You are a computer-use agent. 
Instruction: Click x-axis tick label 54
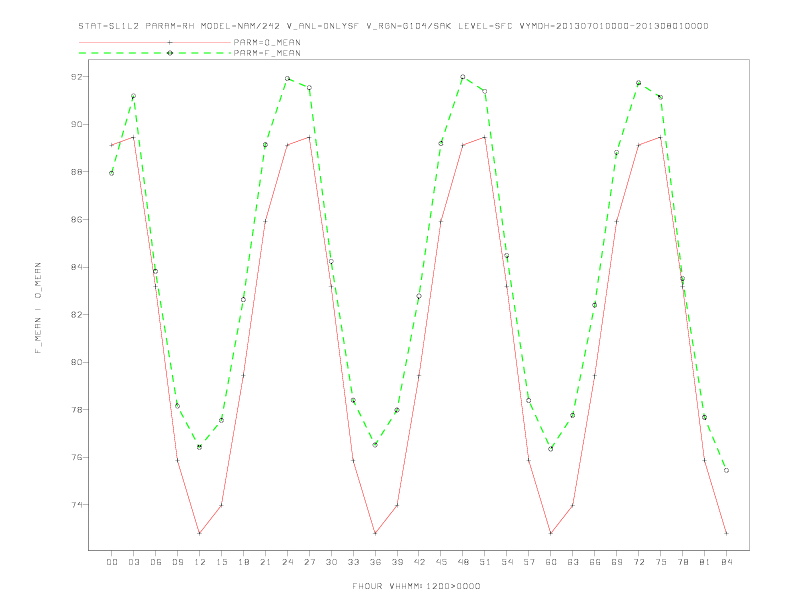507,562
